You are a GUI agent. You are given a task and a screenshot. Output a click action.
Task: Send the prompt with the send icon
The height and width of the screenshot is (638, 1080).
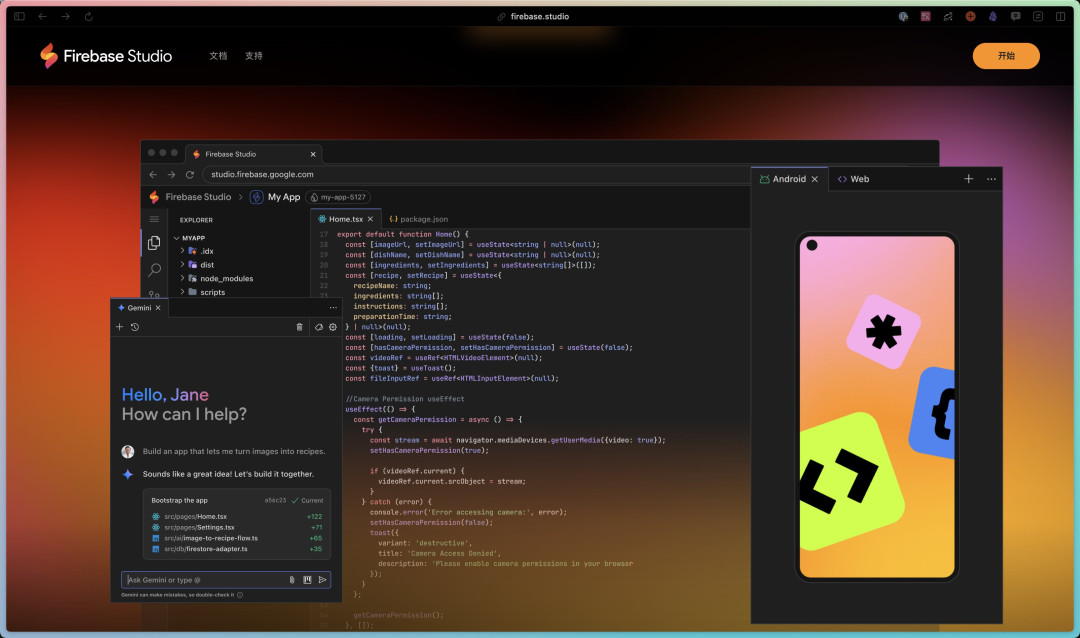pos(323,579)
